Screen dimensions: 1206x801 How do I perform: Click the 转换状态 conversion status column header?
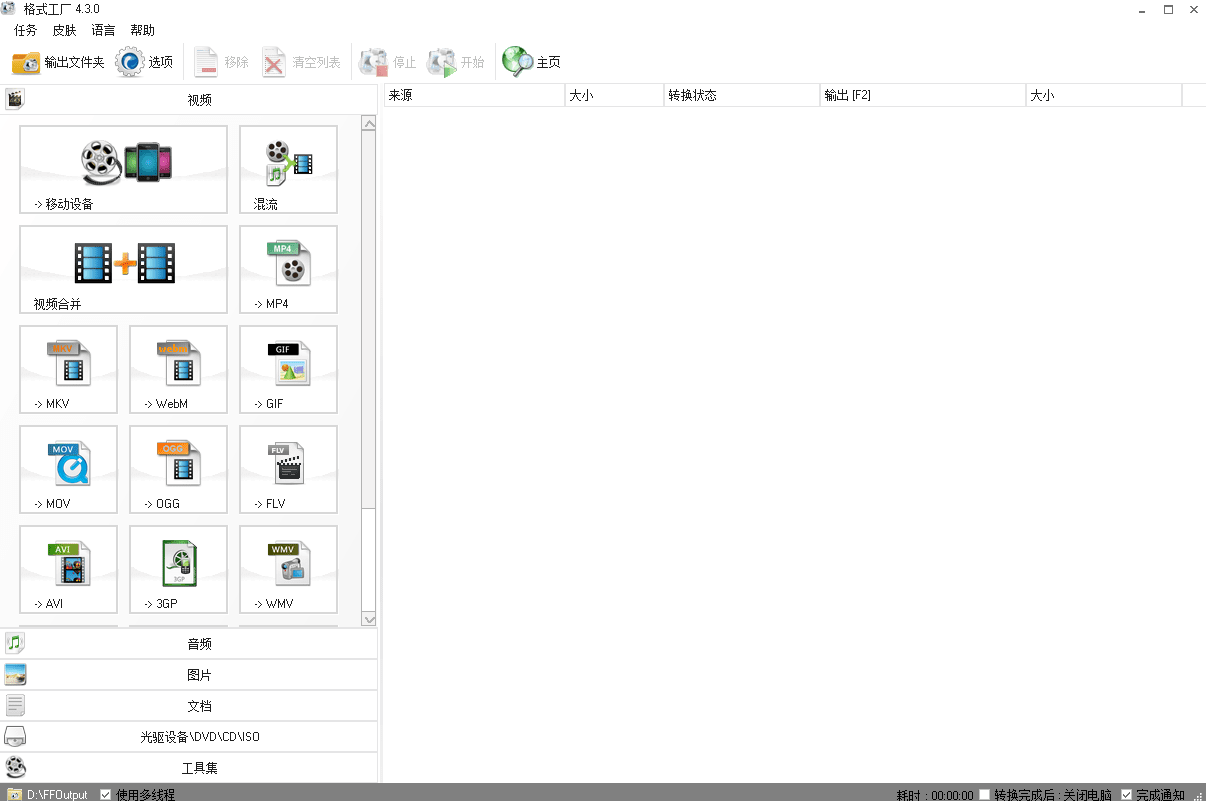(742, 95)
